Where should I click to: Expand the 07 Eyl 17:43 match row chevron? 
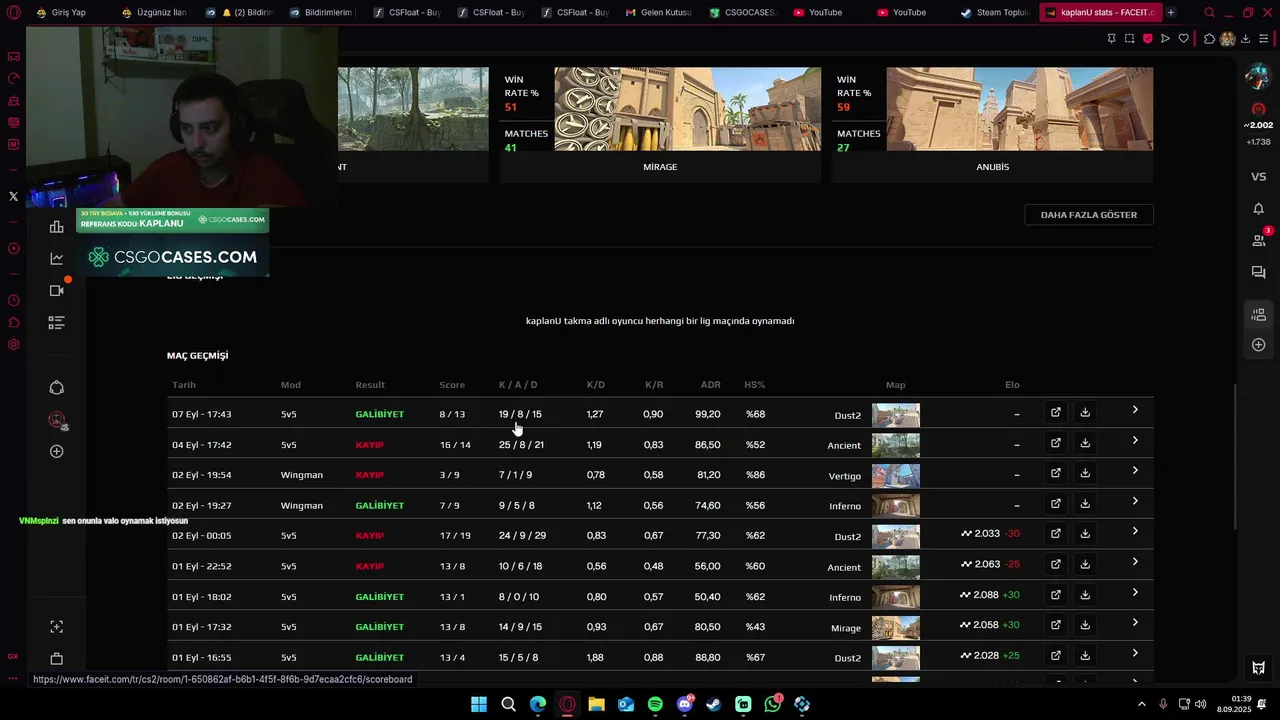point(1135,410)
